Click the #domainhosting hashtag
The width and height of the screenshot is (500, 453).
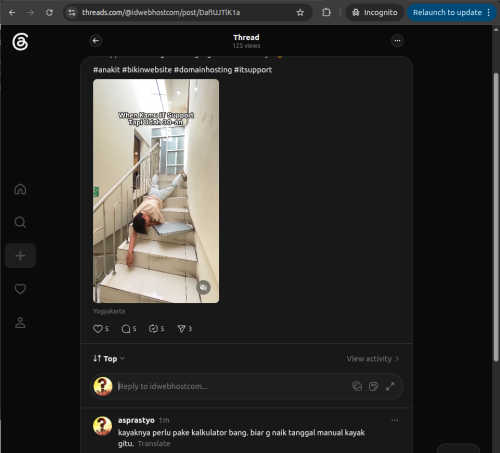[203, 70]
